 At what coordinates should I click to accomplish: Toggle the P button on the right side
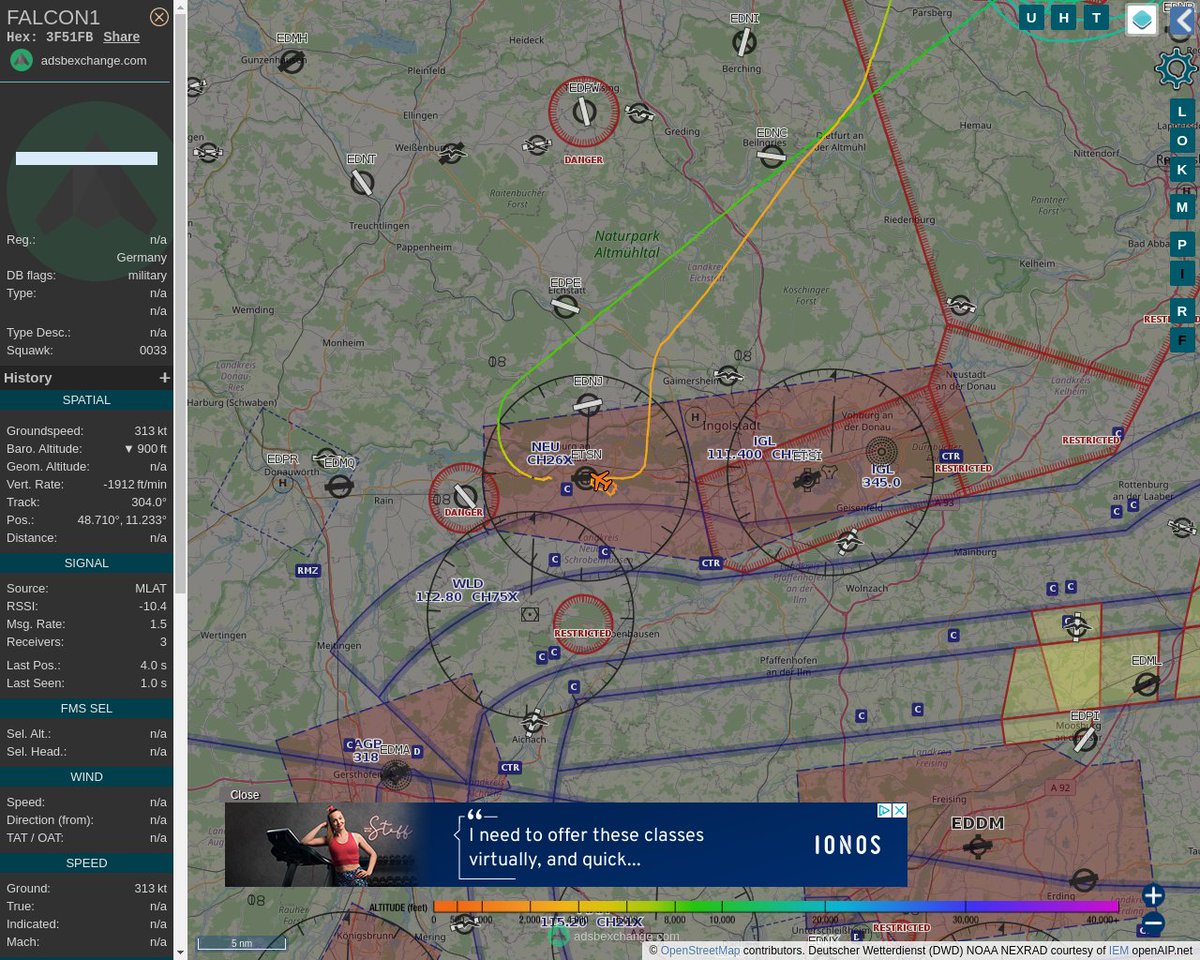[x=1182, y=244]
